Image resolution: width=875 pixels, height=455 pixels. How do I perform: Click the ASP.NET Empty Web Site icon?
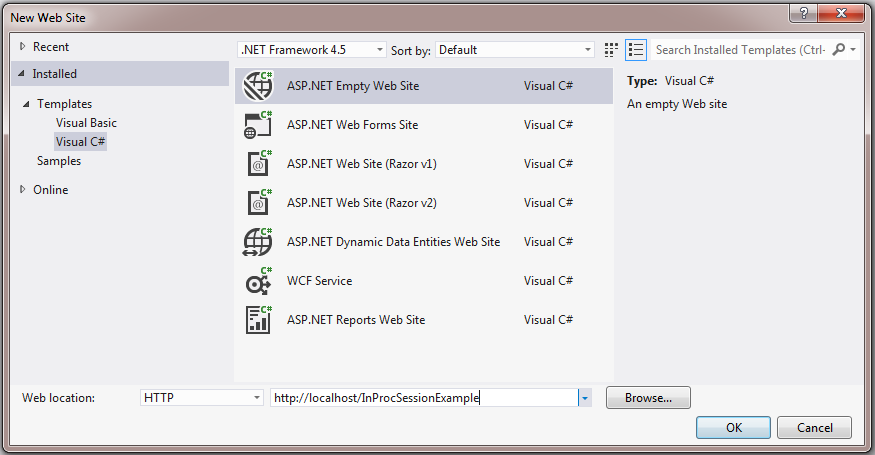258,86
